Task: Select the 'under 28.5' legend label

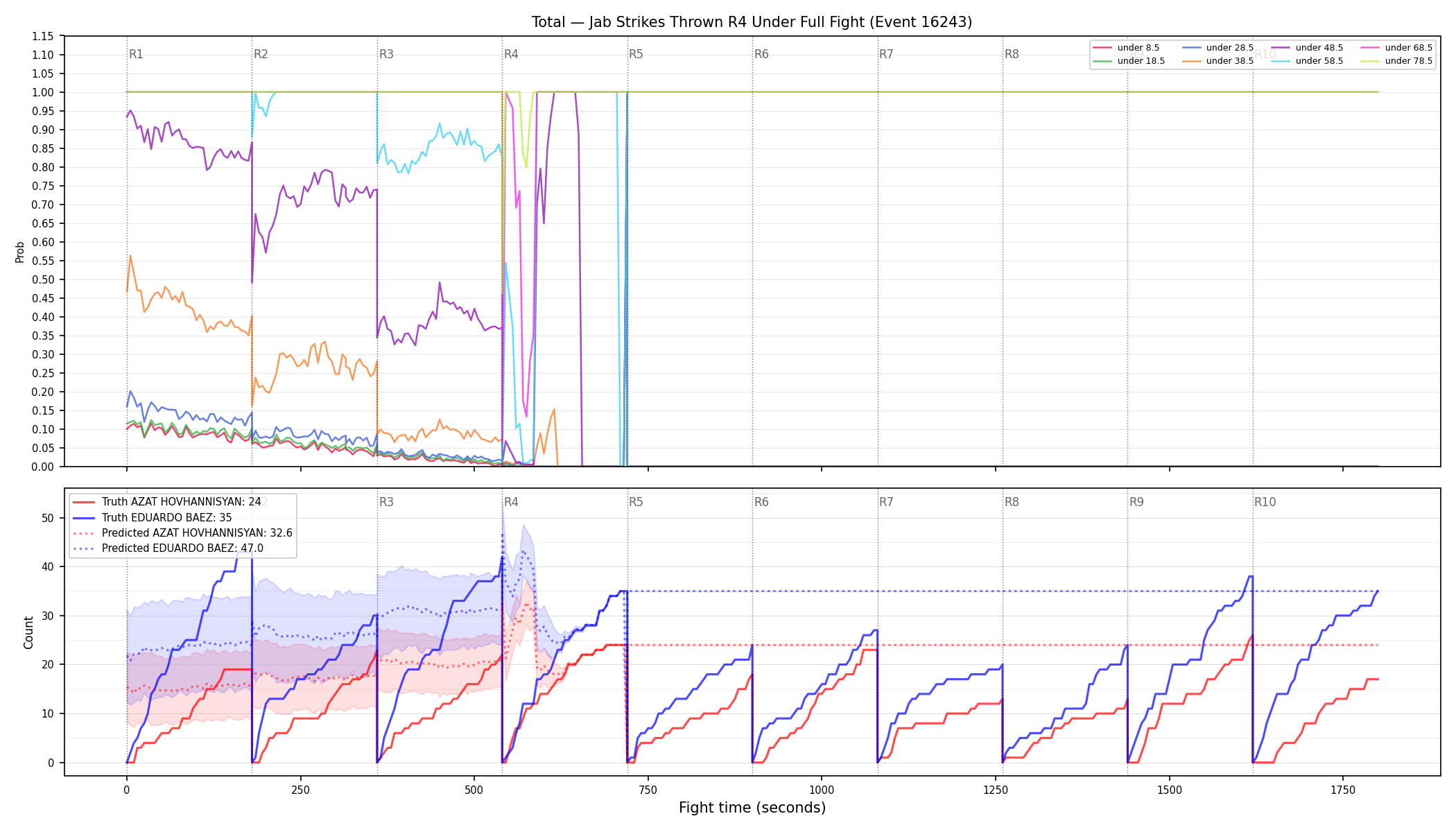Action: (1230, 48)
